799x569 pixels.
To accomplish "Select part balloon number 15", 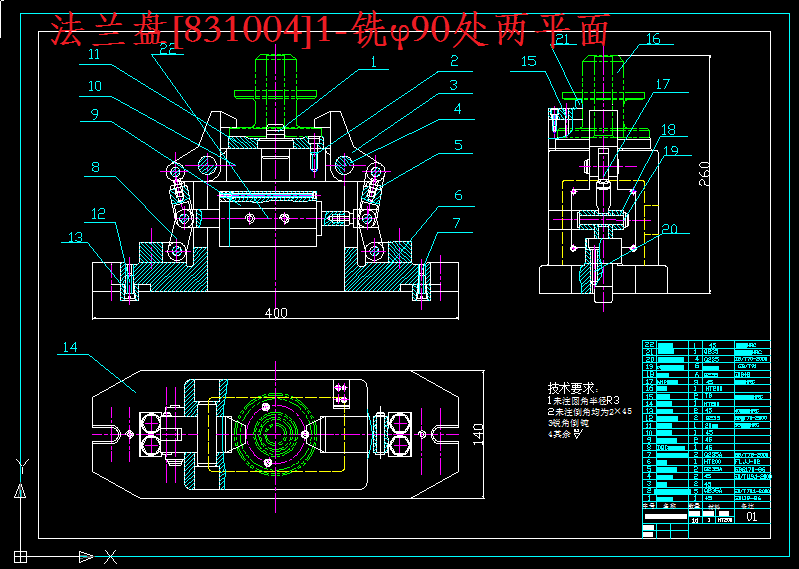I will tap(528, 61).
